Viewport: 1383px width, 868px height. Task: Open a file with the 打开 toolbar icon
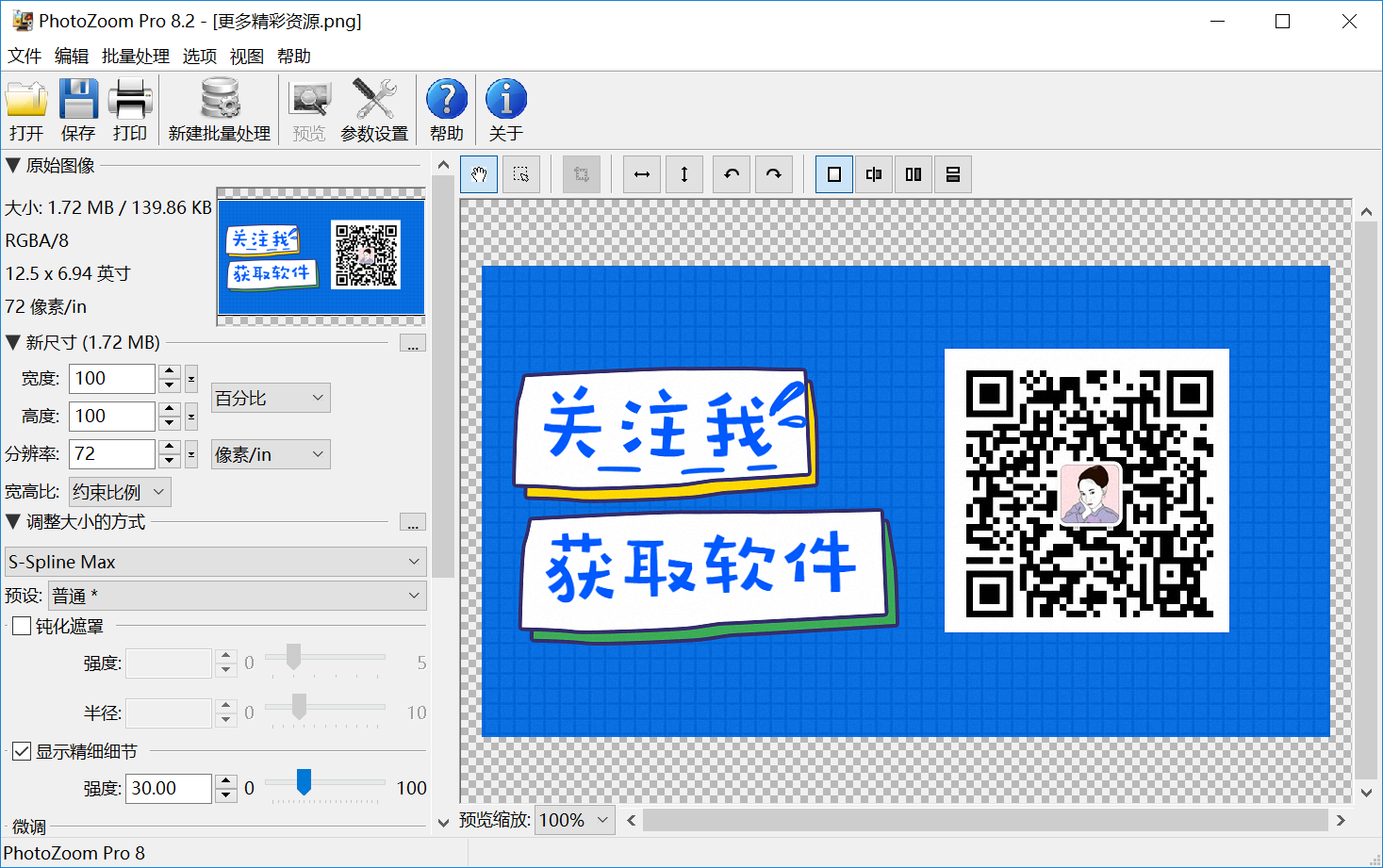tap(26, 109)
